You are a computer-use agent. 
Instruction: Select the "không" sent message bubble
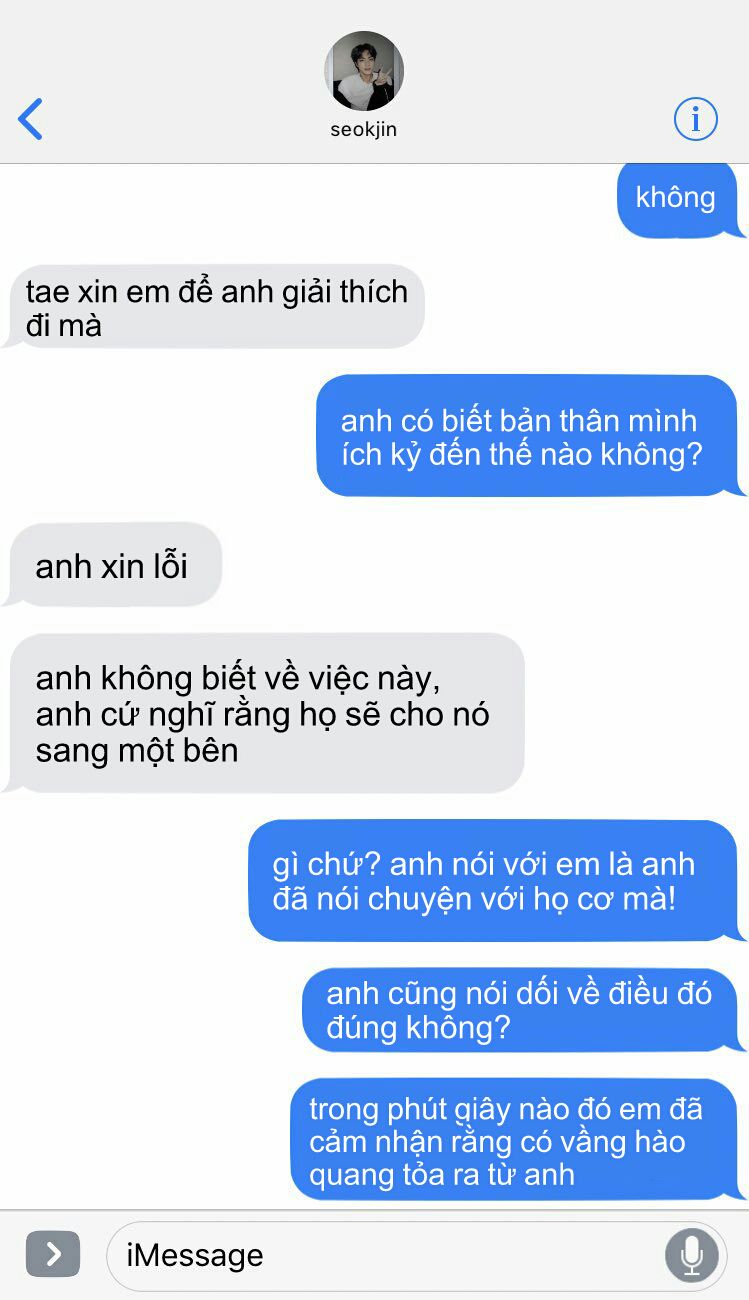(680, 200)
